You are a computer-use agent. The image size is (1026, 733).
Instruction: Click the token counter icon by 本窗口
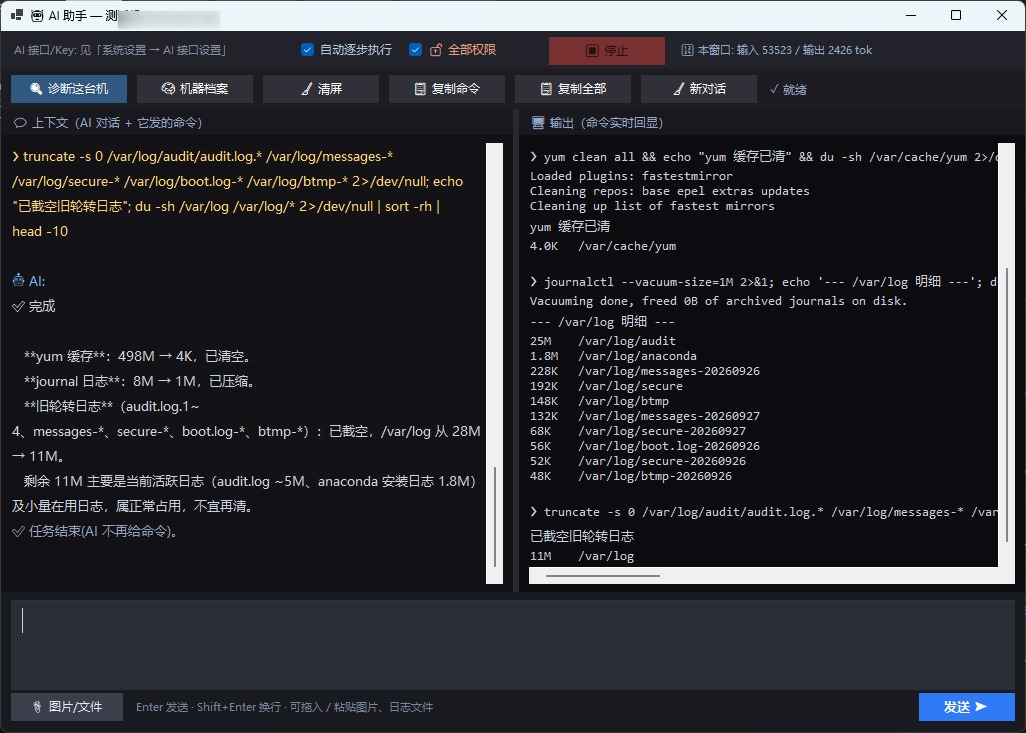coord(687,50)
